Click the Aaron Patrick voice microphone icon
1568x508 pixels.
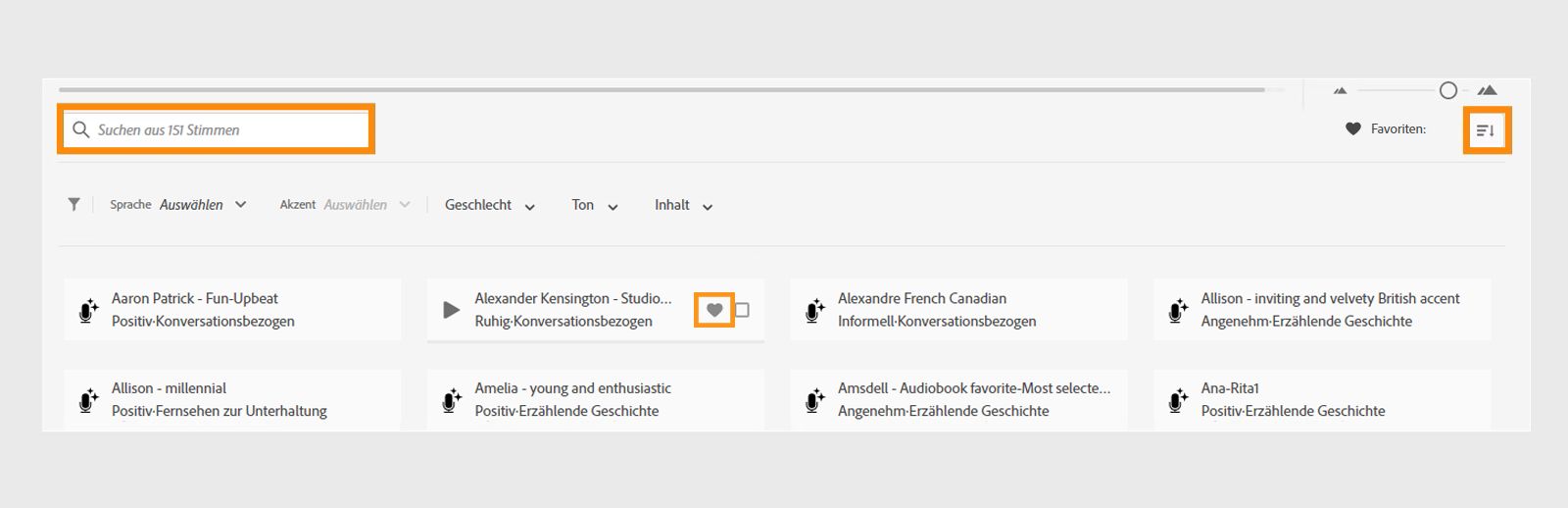[88, 310]
